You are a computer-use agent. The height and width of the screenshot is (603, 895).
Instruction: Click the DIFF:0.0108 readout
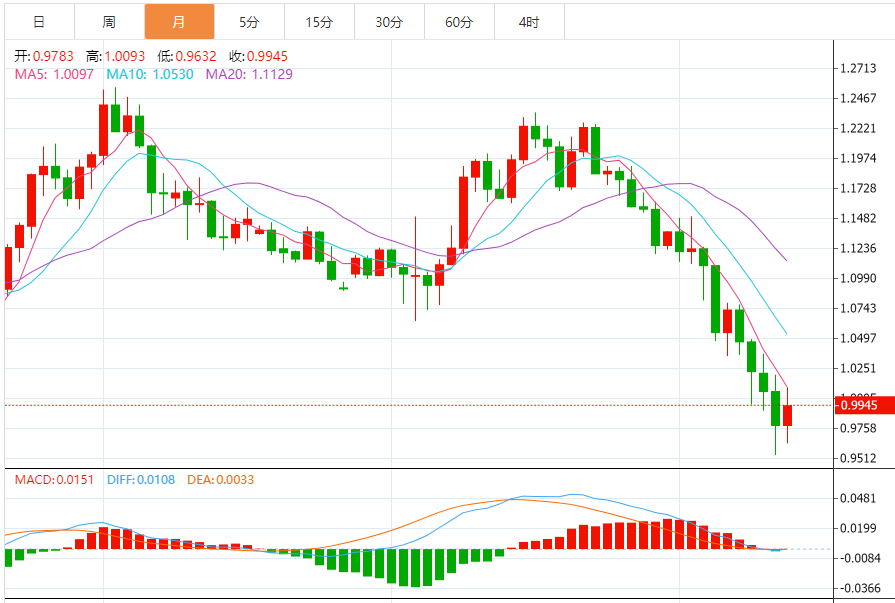click(141, 480)
